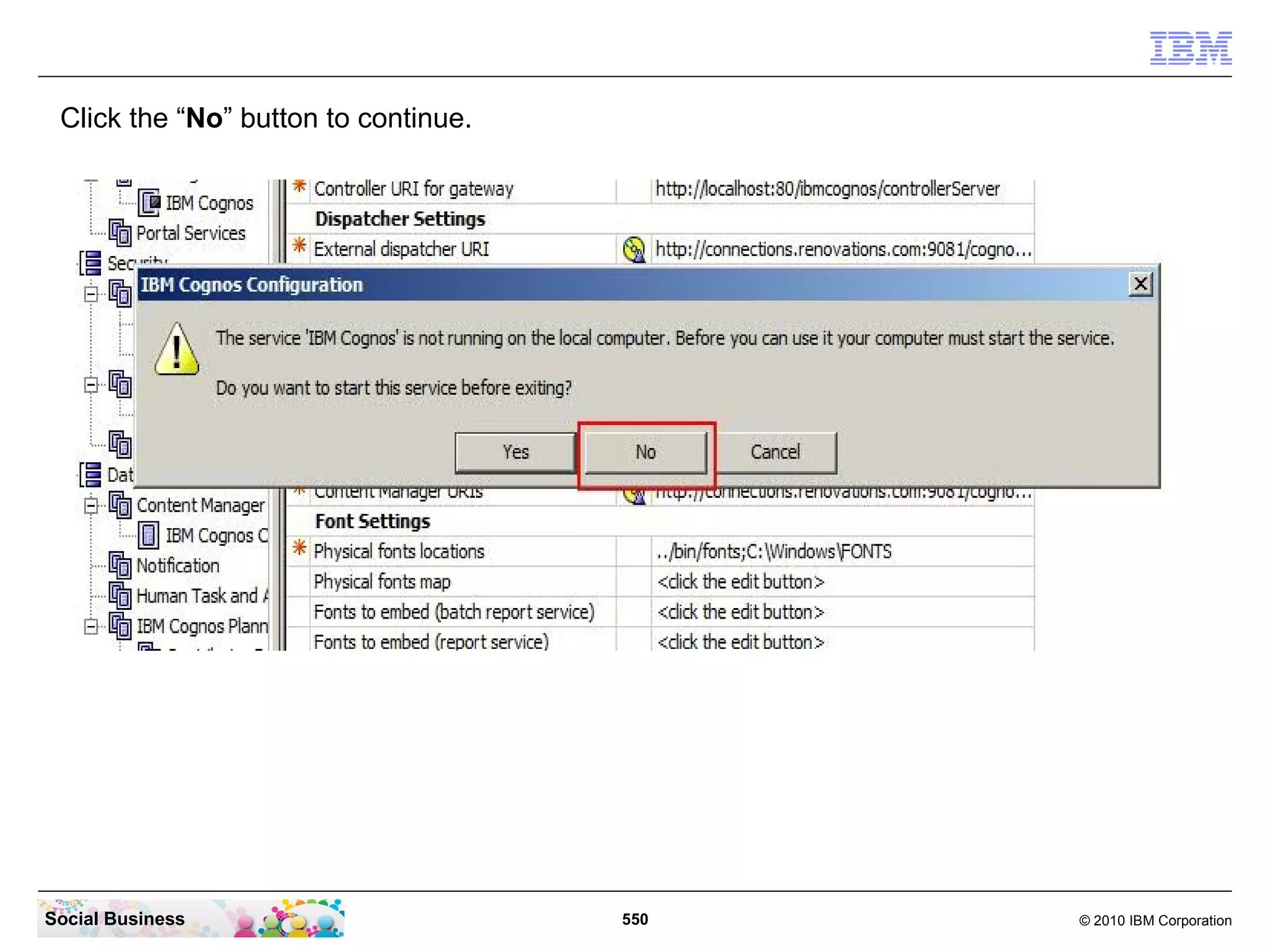Click the Security category icon
Image resolution: width=1270 pixels, height=952 pixels.
91,263
